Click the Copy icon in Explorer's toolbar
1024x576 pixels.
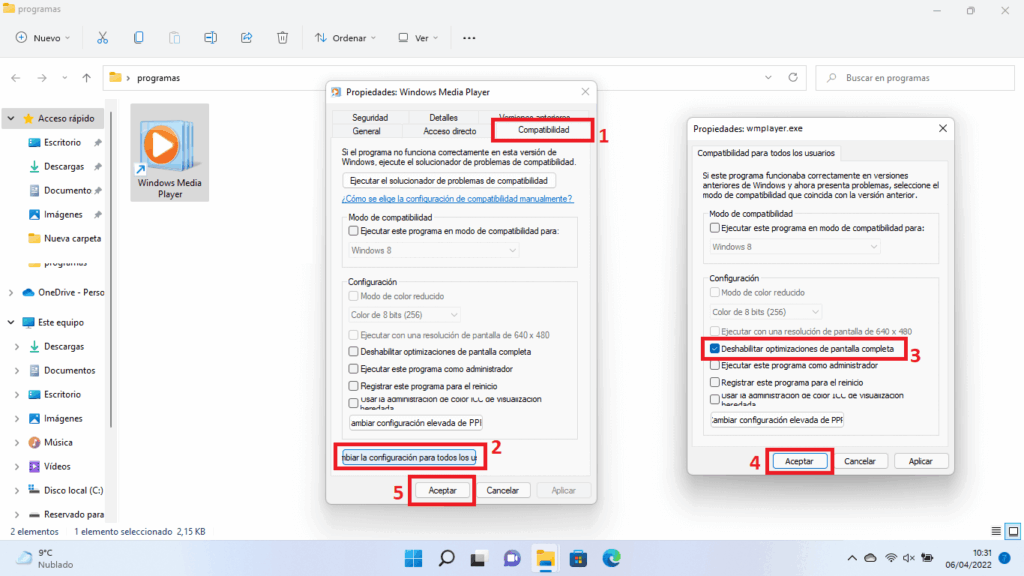(137, 37)
